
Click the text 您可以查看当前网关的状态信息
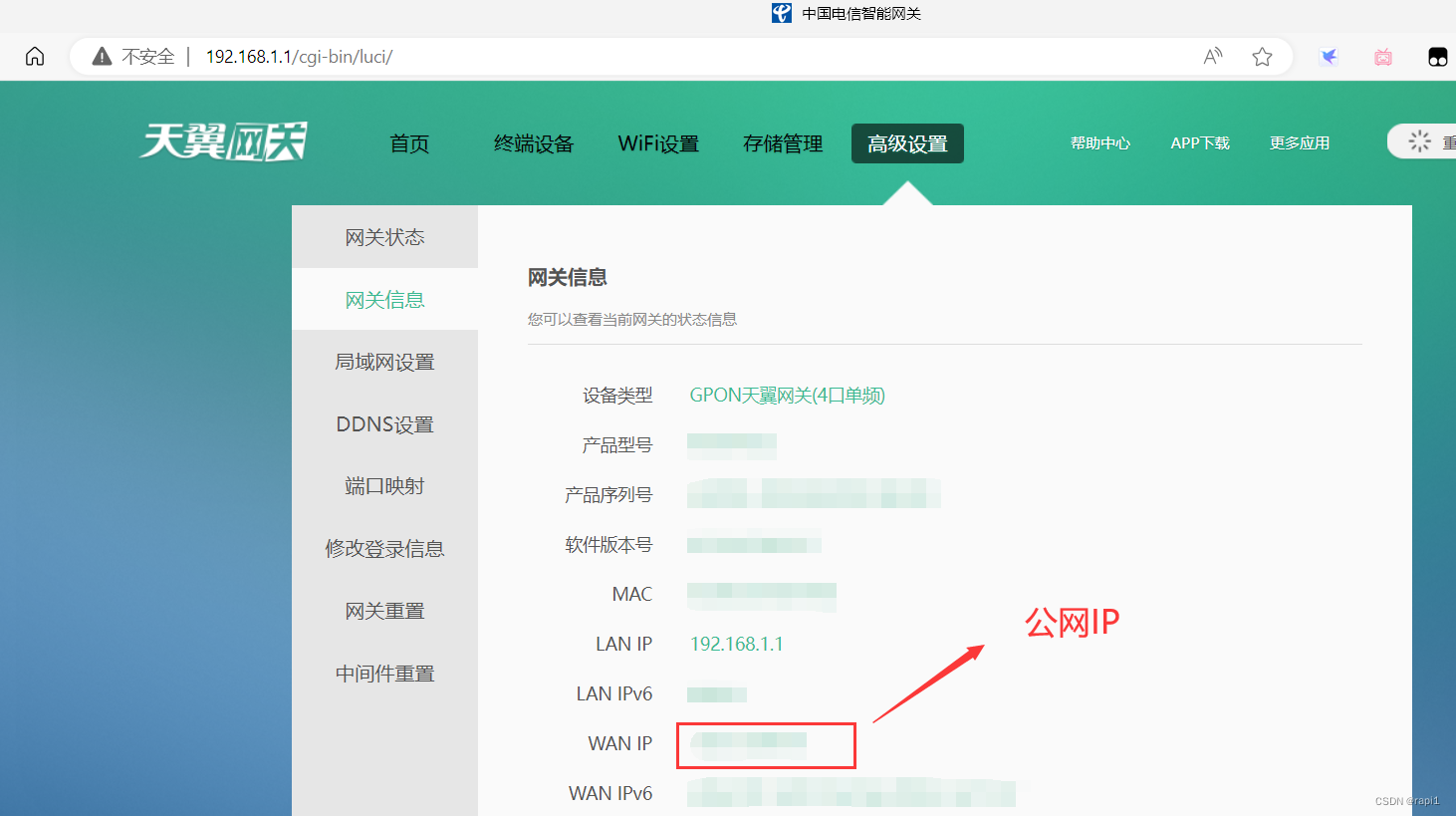click(632, 320)
